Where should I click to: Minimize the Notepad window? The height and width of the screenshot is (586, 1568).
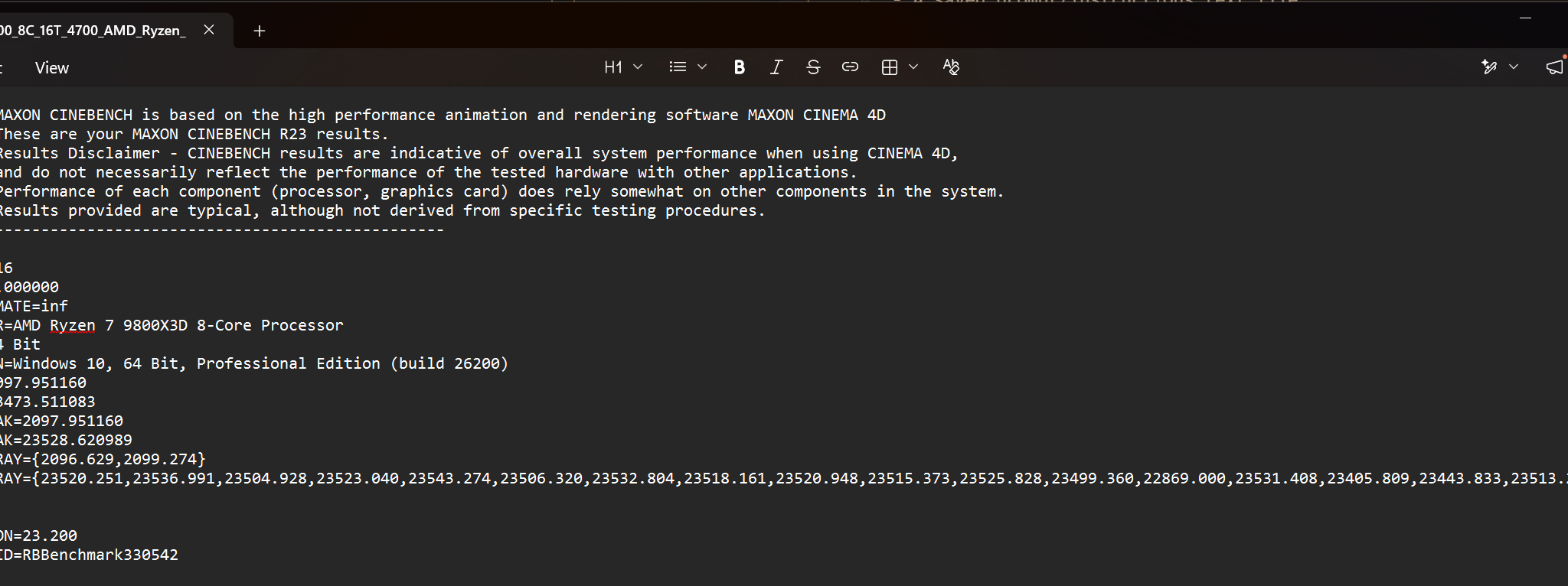[1525, 17]
